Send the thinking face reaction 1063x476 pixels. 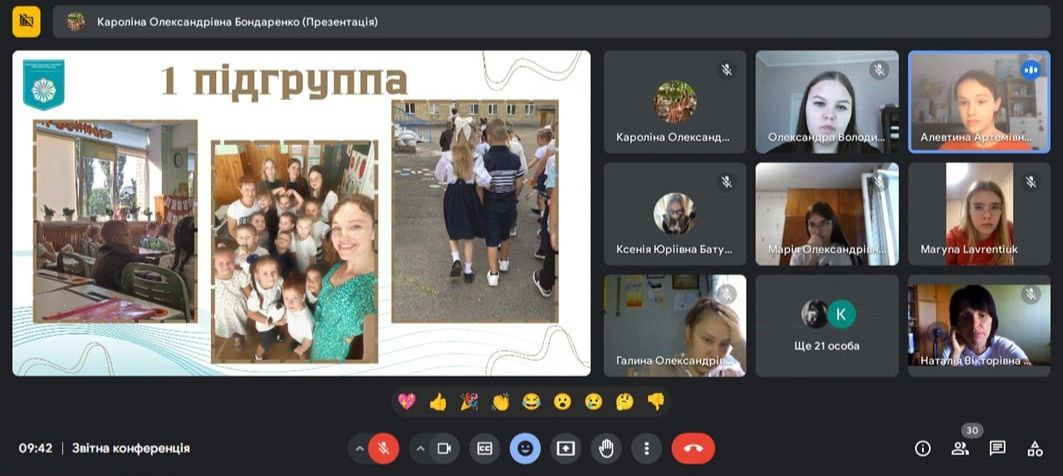coord(624,402)
